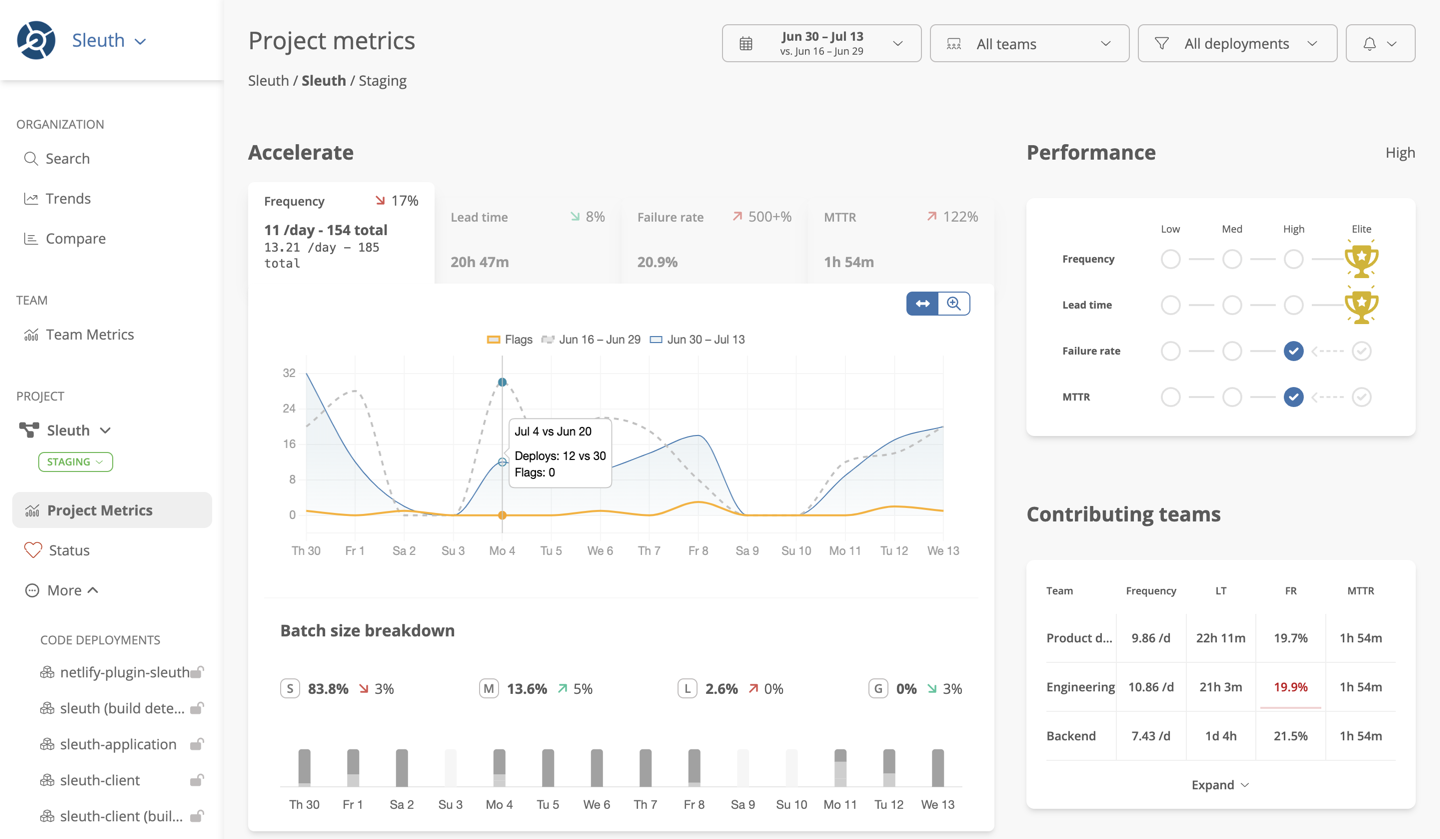This screenshot has height=839, width=1440.
Task: Select Failure rate Elite circle
Action: click(x=1361, y=351)
